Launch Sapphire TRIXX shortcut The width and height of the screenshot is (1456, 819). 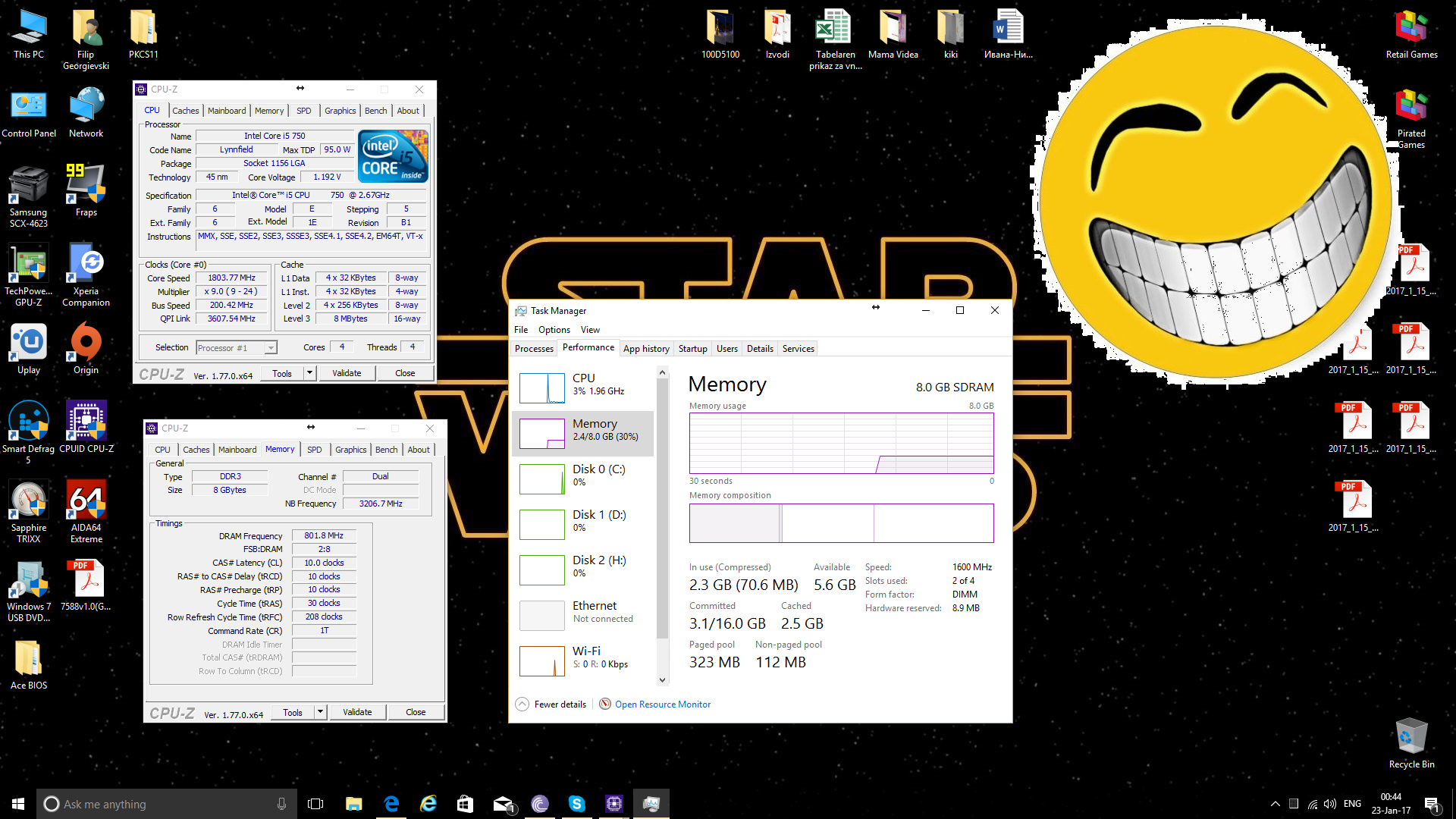point(29,513)
